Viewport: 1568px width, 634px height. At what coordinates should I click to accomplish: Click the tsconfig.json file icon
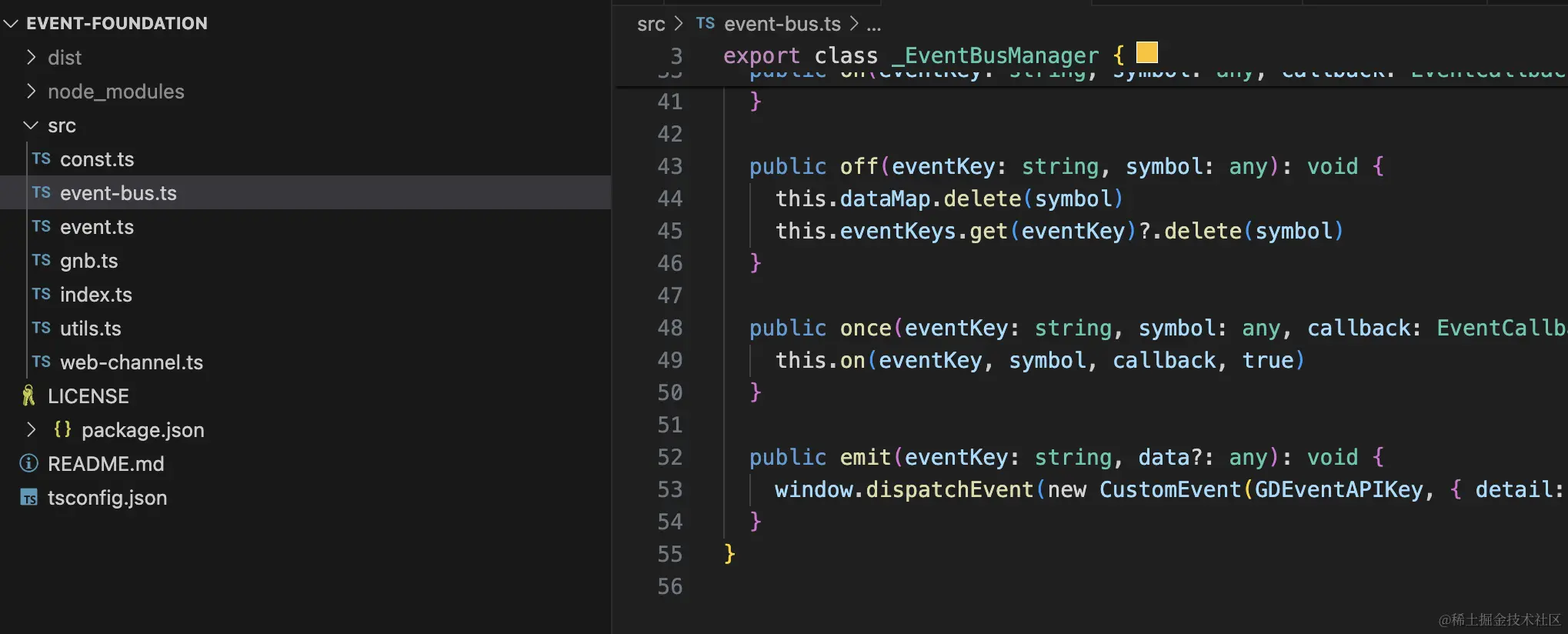(x=28, y=498)
